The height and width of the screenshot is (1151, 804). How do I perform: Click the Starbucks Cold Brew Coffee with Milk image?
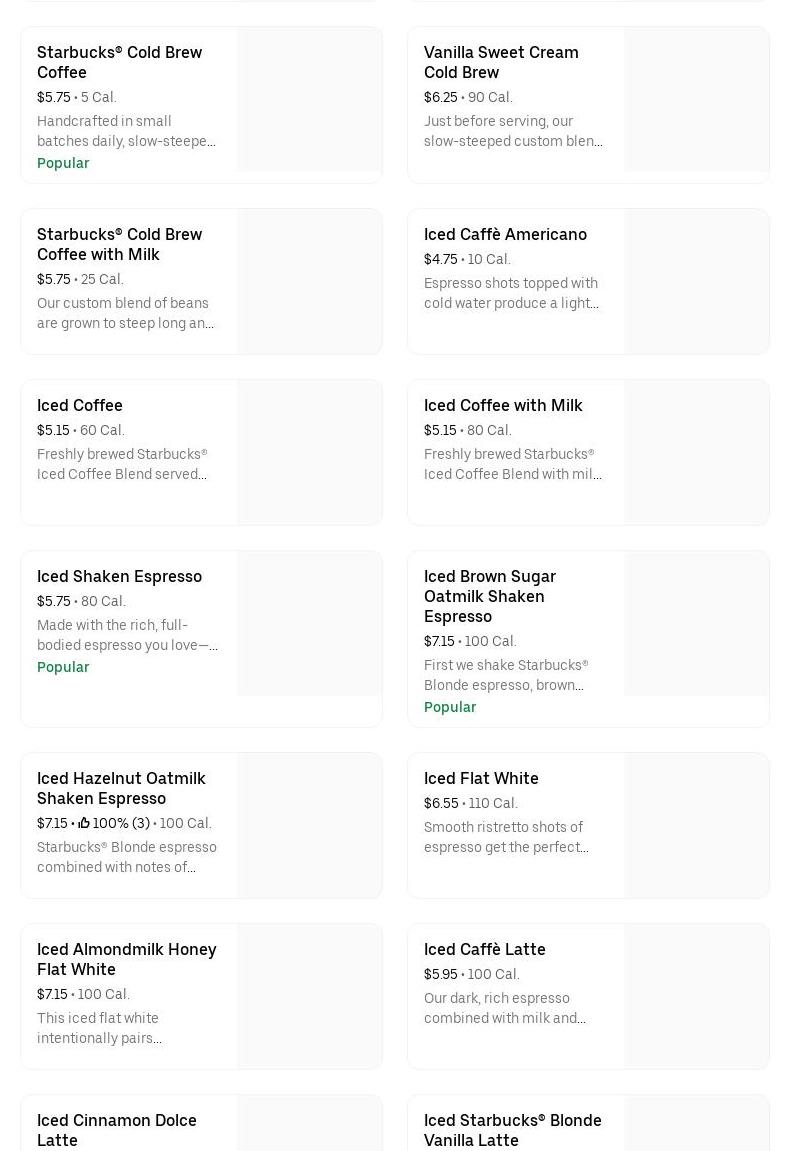310,281
